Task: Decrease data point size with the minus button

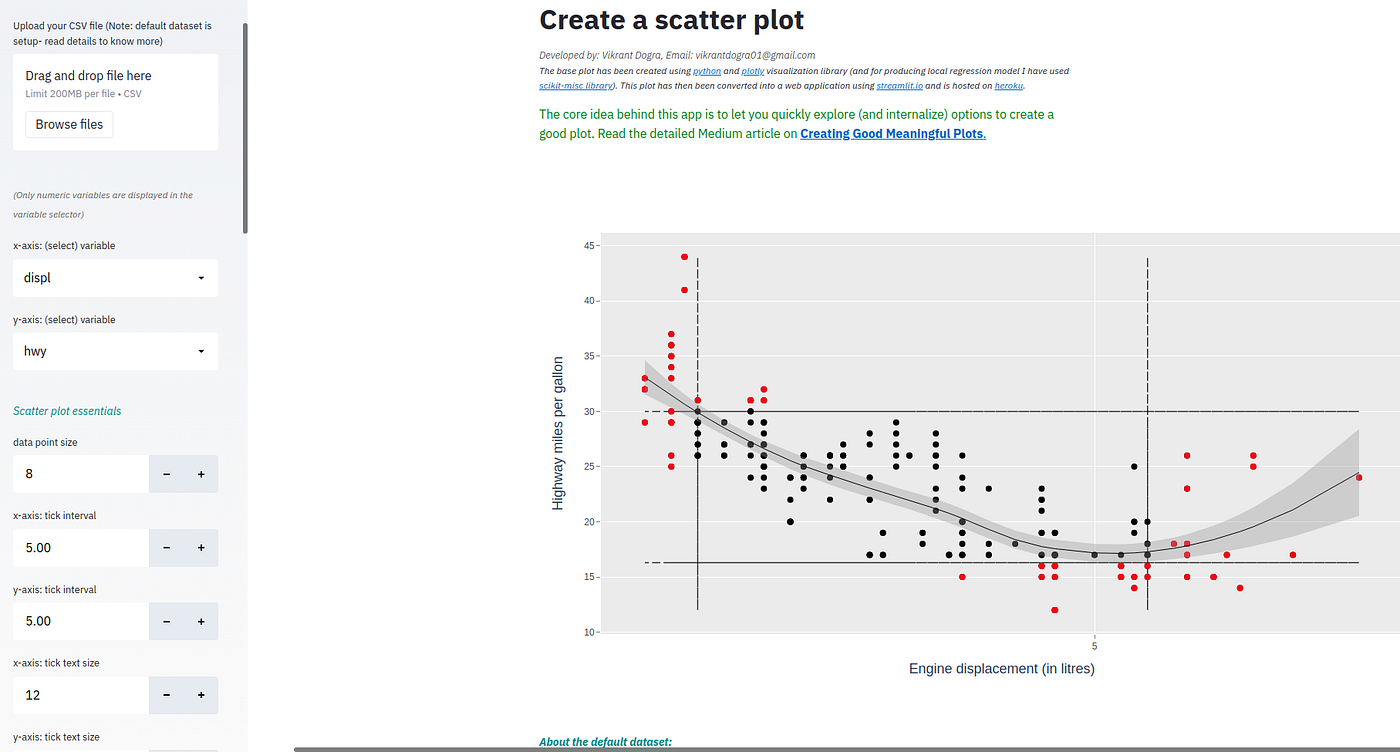Action: tap(166, 473)
